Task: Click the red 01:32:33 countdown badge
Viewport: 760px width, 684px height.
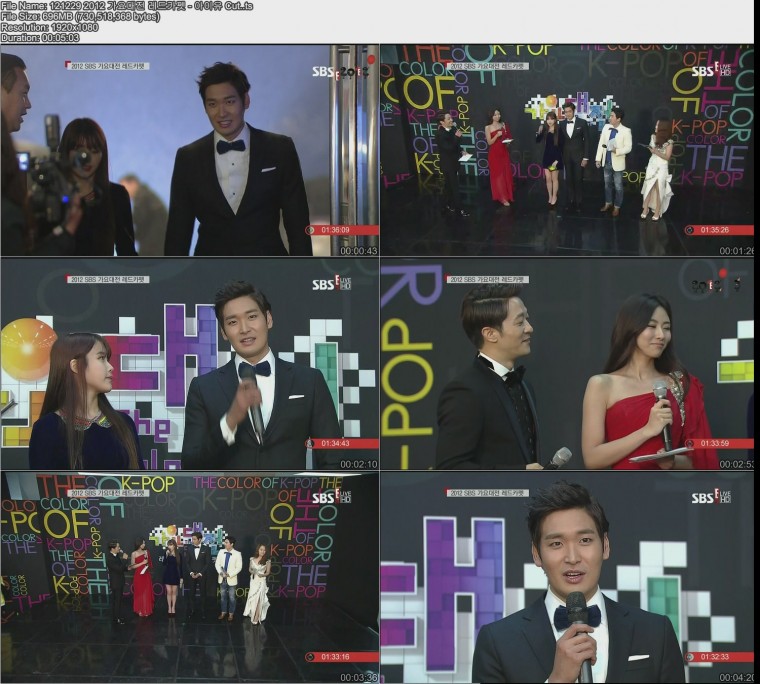Action: point(719,657)
